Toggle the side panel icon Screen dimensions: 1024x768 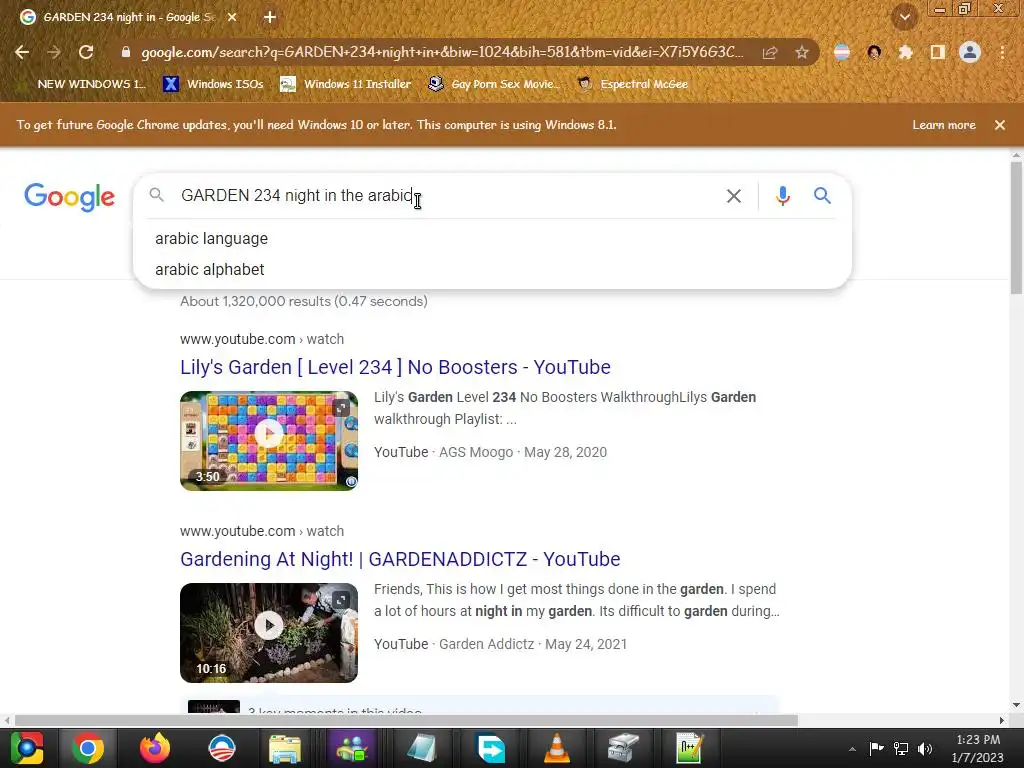point(938,52)
